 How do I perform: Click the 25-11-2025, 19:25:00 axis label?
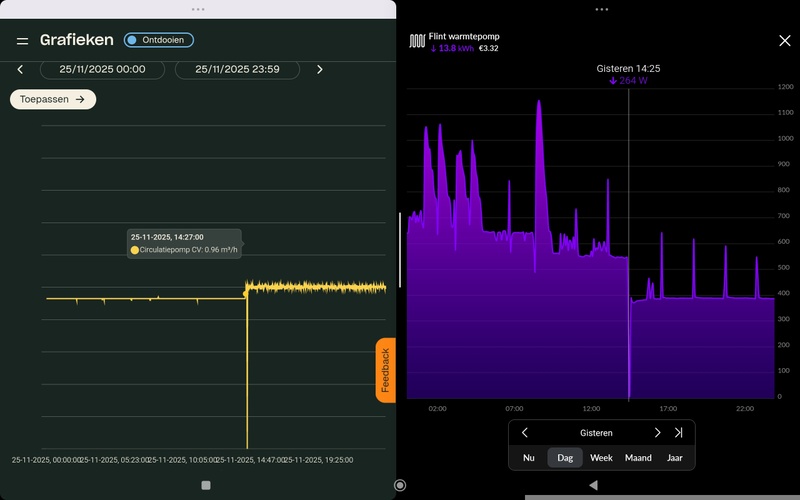pyautogui.click(x=318, y=460)
